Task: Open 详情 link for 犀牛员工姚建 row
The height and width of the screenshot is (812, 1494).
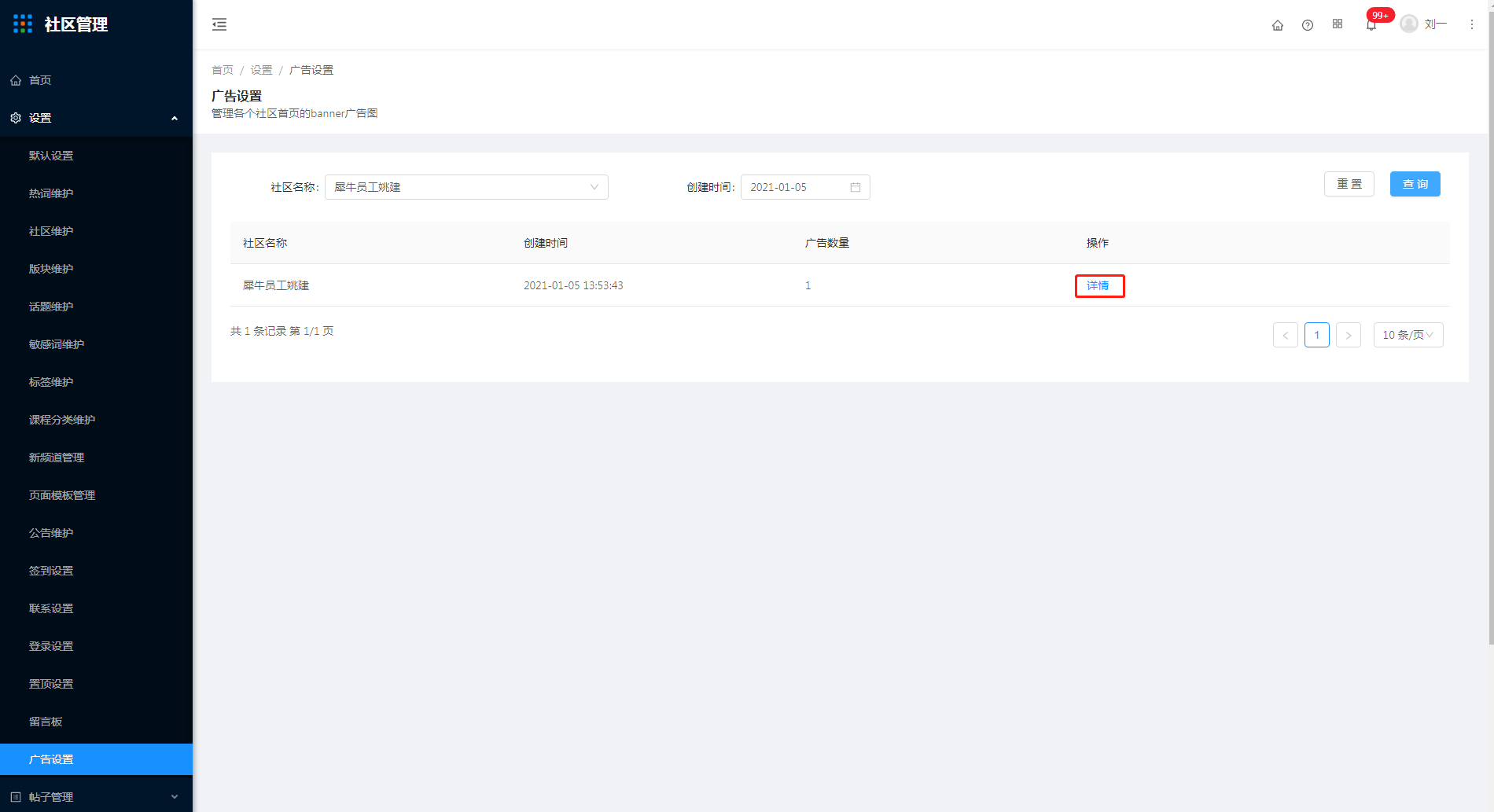Action: tap(1098, 285)
